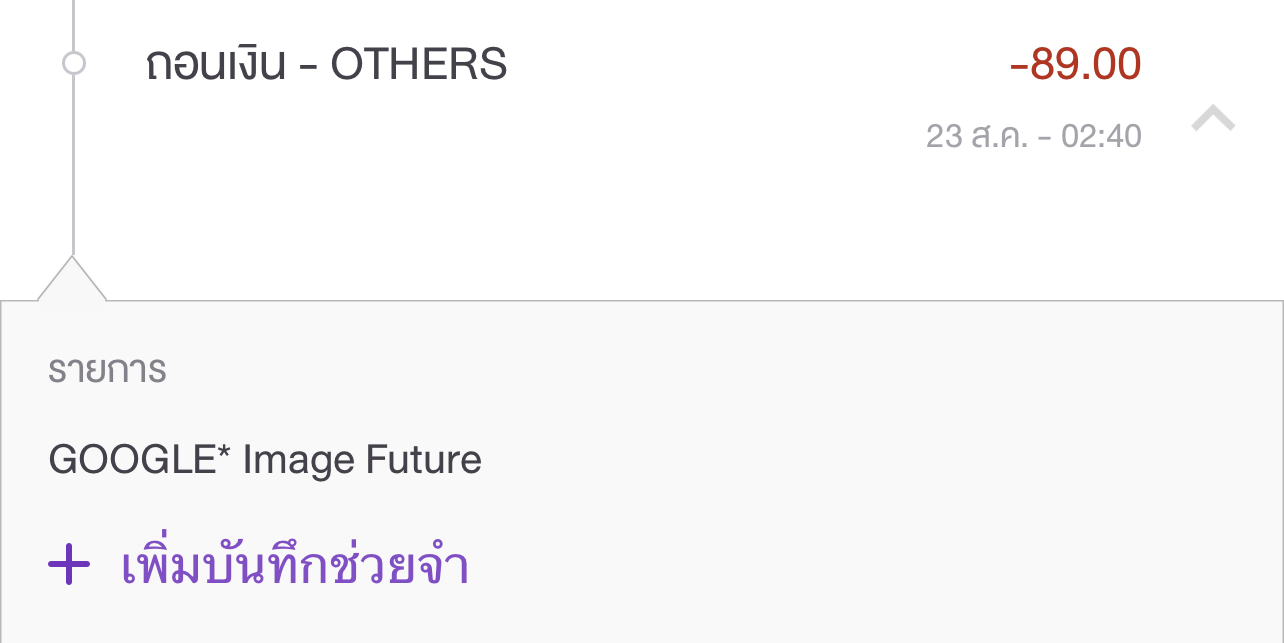Click the timeline circle marker
The image size is (1284, 643).
point(73,63)
